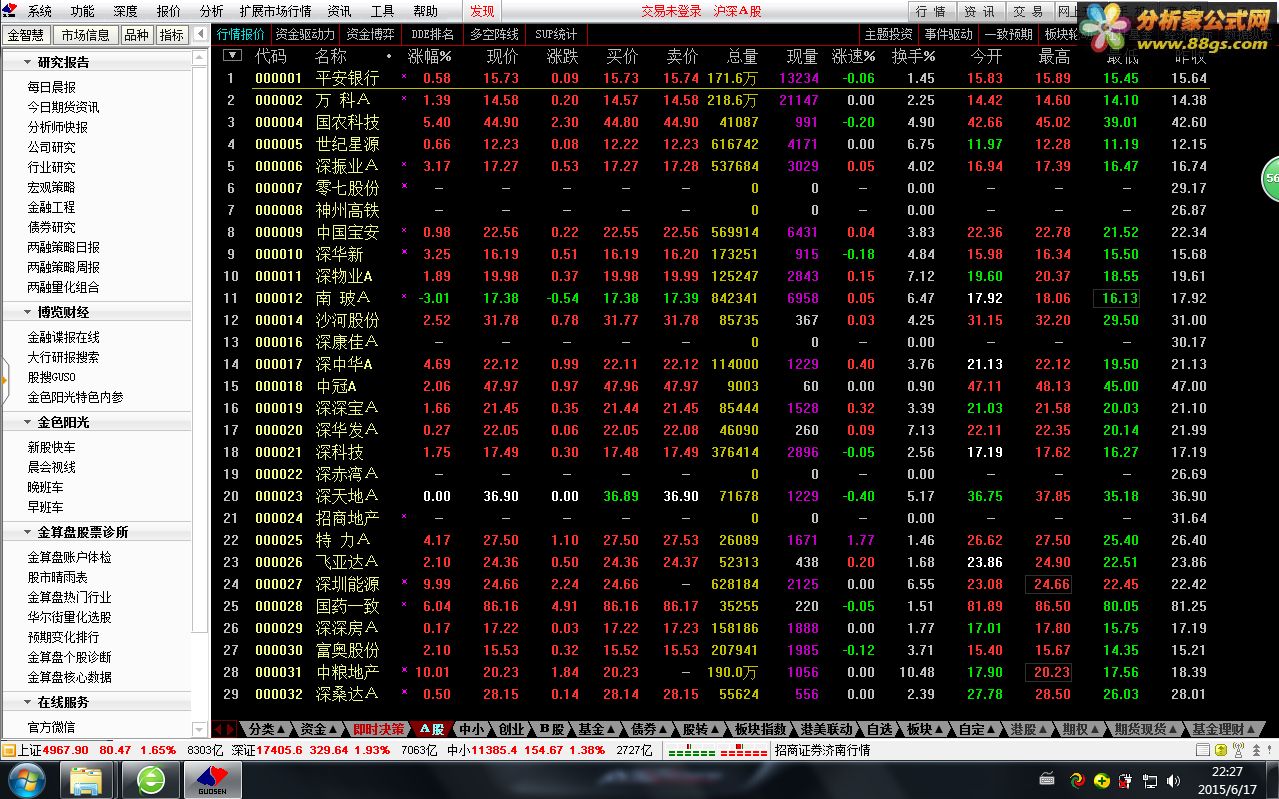Click the Windows Start button
Image resolution: width=1279 pixels, height=799 pixels.
click(25, 779)
